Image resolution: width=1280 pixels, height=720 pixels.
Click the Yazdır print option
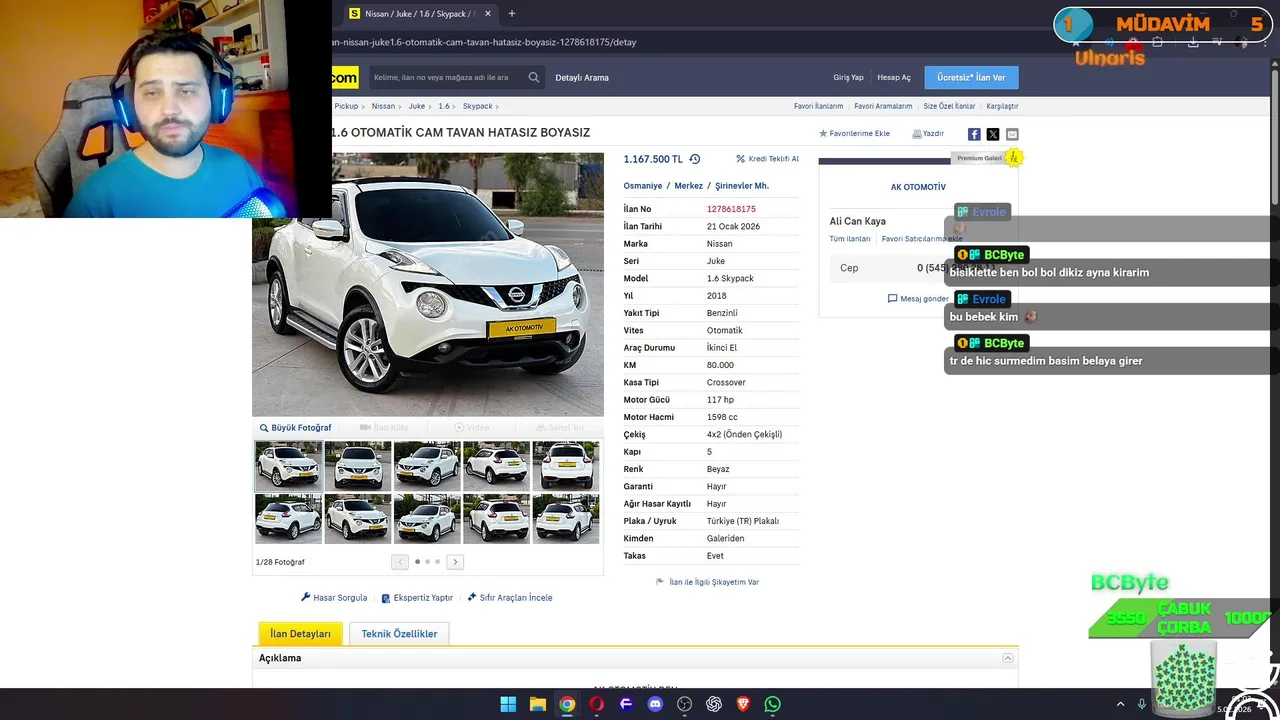[x=928, y=133]
